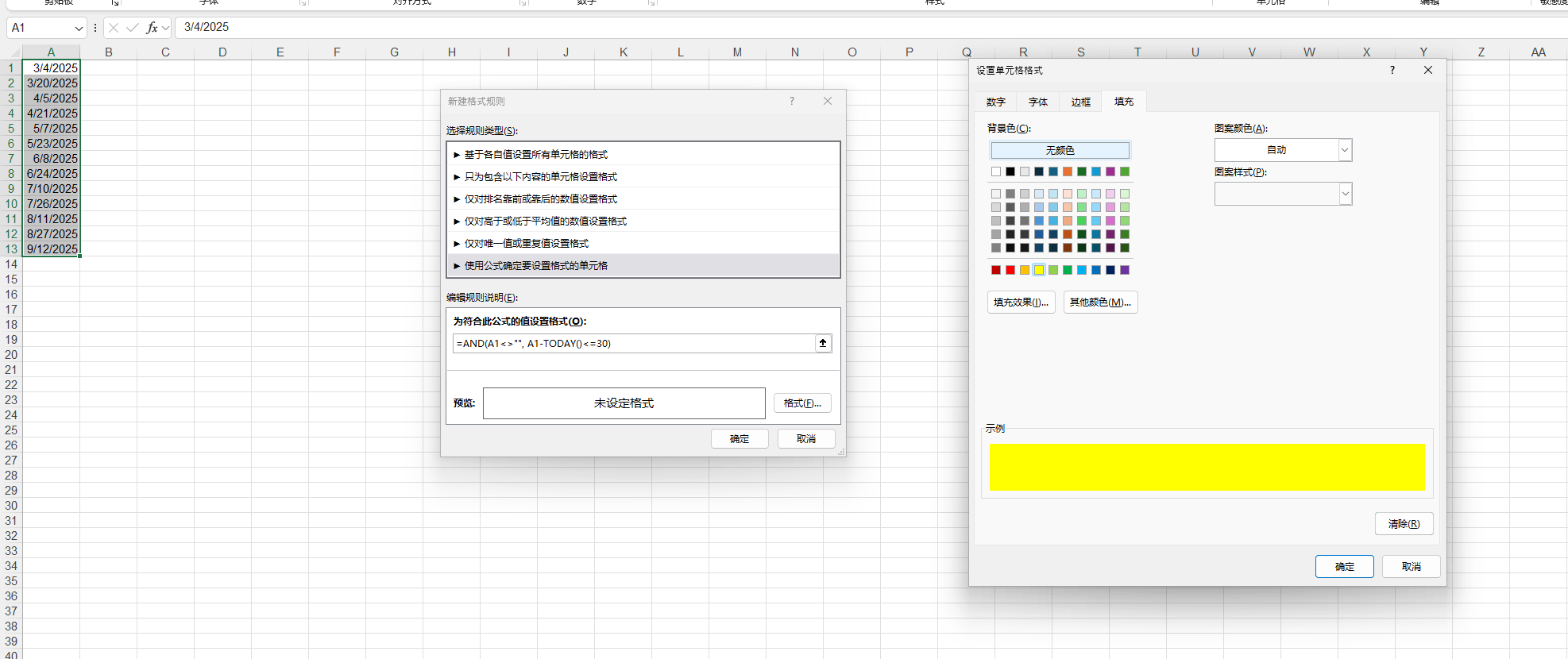Close the 设置单元格格式 dialog
This screenshot has height=659, width=1568.
click(1428, 70)
